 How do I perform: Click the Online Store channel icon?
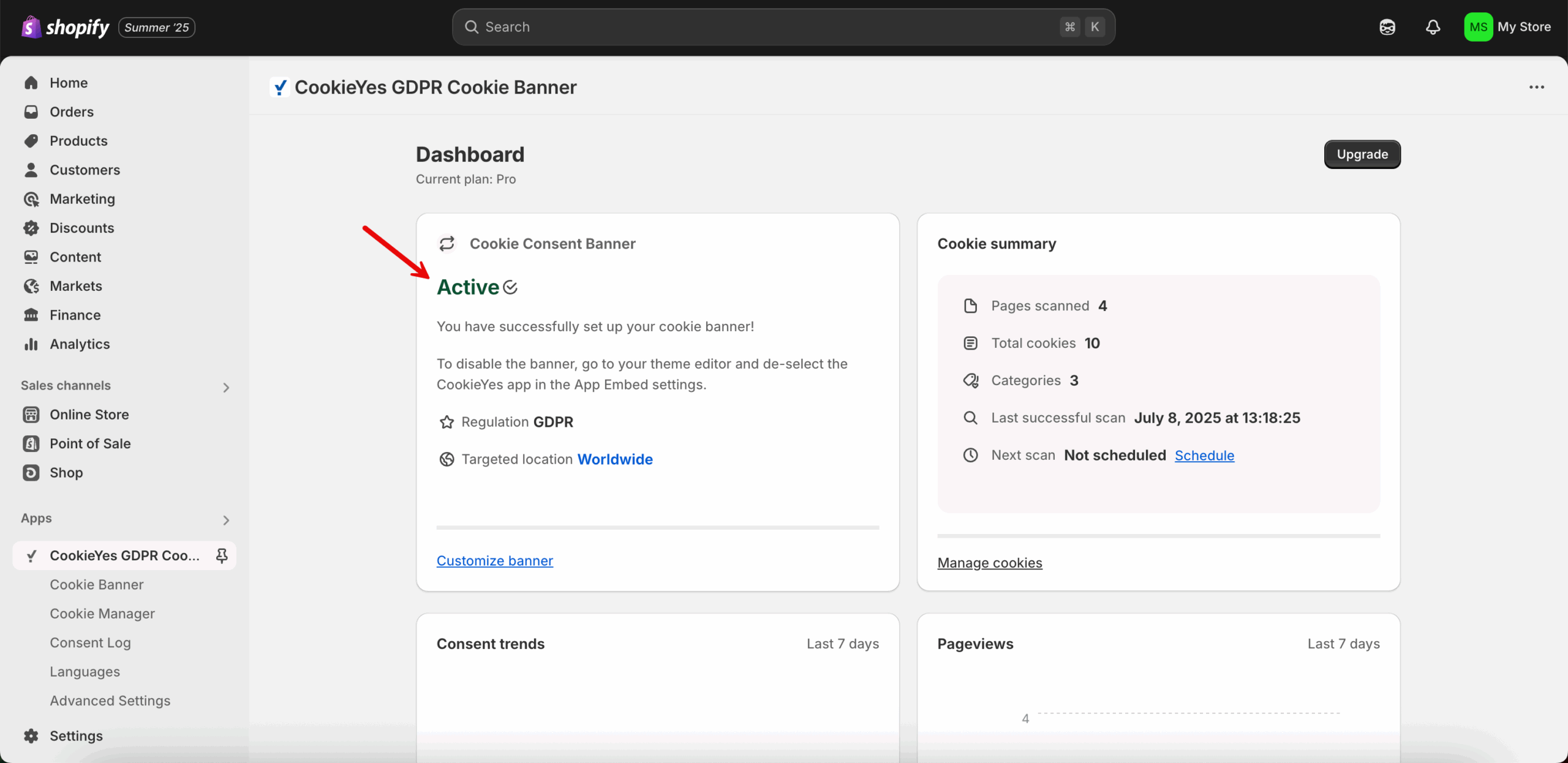[31, 415]
